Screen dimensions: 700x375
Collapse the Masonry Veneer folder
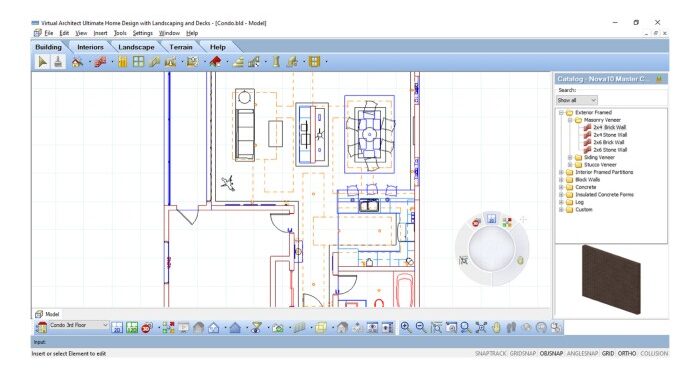pos(570,120)
